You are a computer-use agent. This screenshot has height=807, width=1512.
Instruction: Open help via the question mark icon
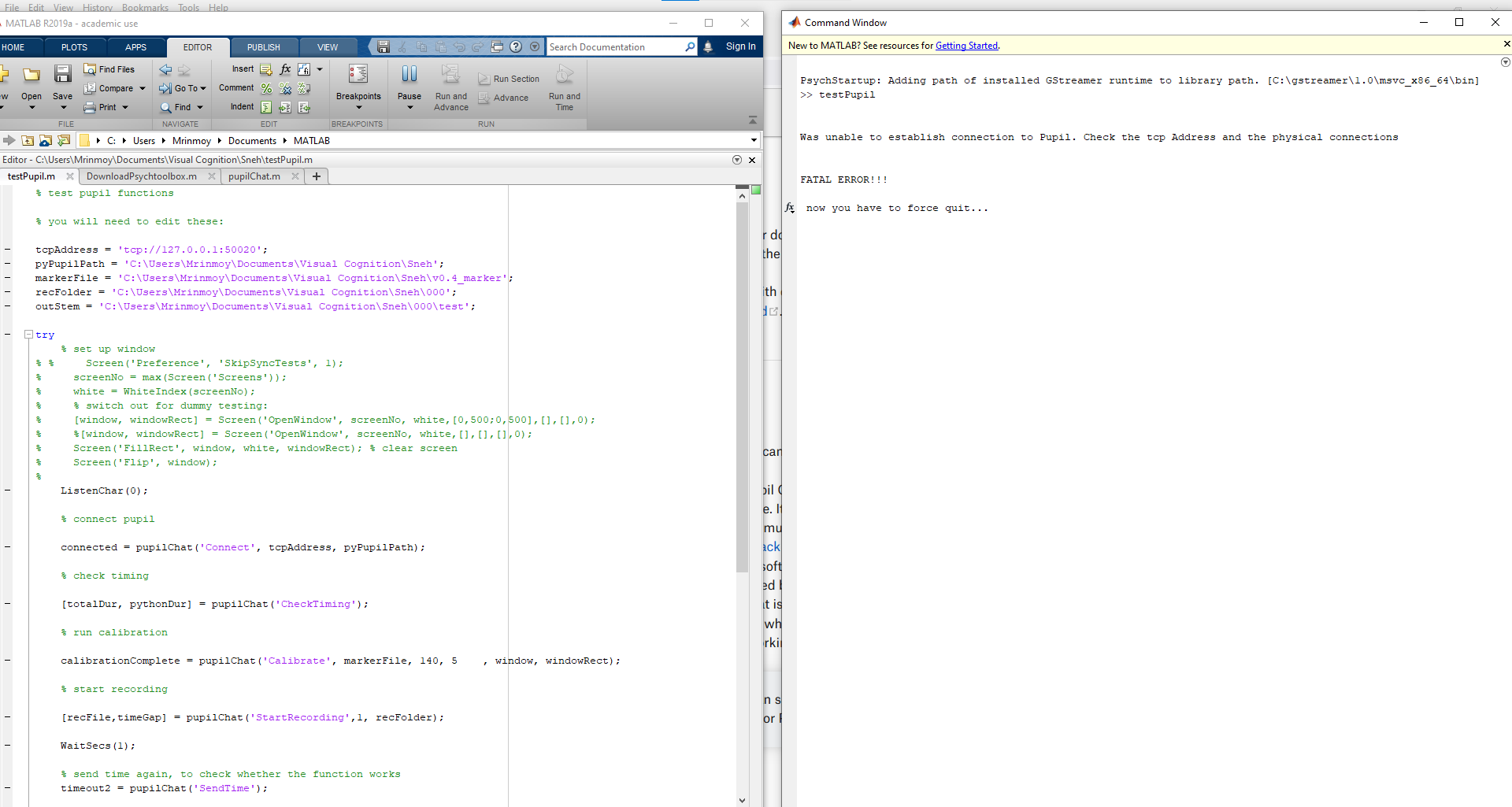(516, 47)
